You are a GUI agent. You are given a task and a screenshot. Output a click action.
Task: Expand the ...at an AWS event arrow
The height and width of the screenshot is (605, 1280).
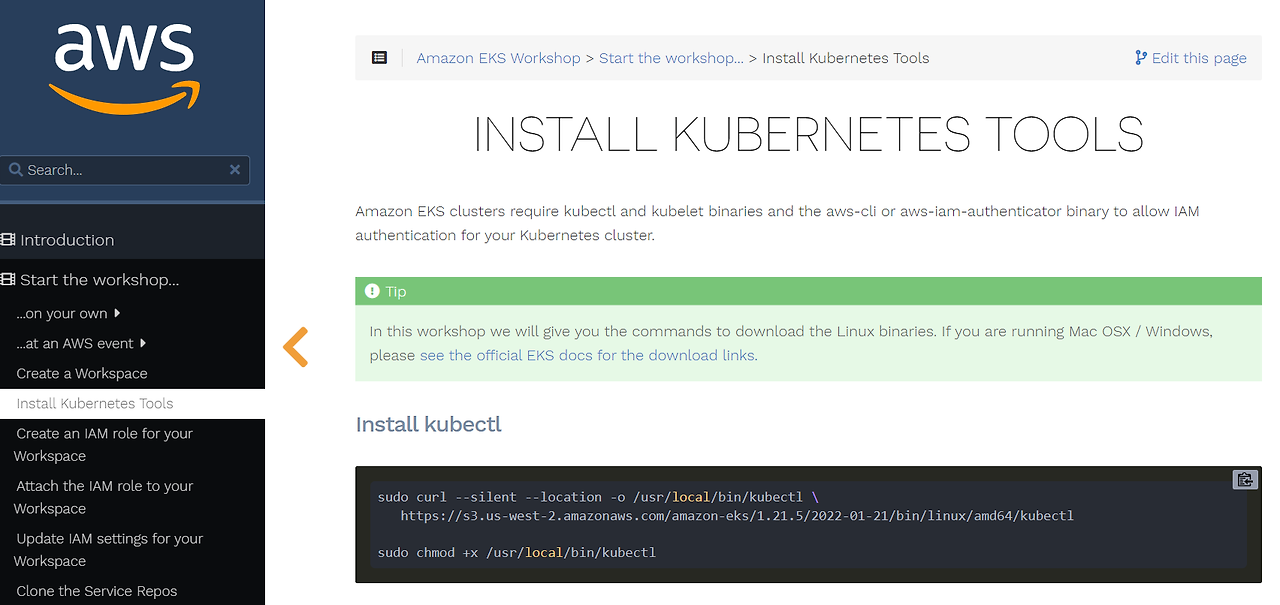(x=143, y=343)
